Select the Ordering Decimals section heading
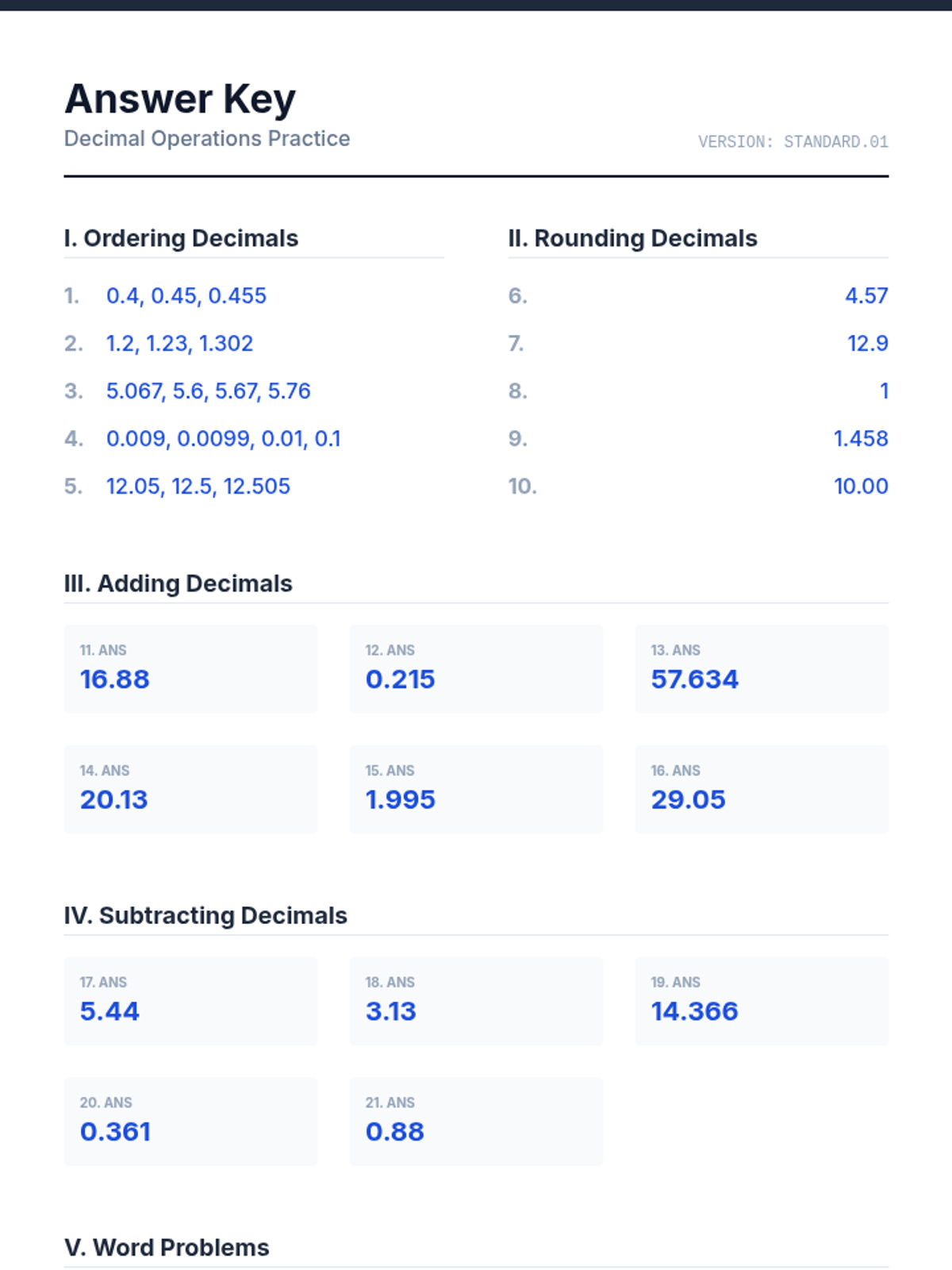Viewport: 952px width, 1270px height. [181, 238]
